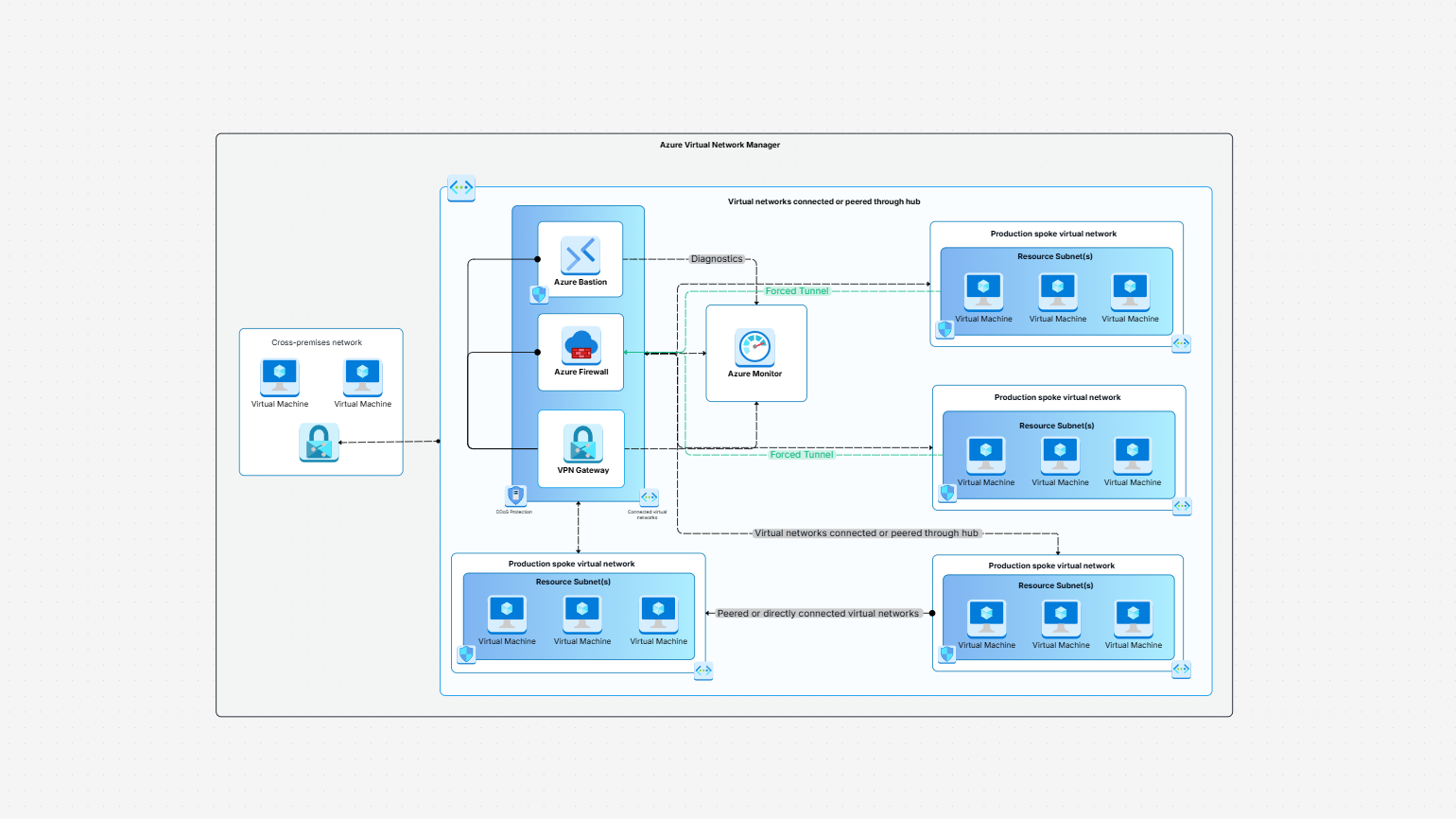Click vnet corner icon of uppermost right spoke network
The image size is (1456, 819).
pos(1181,343)
